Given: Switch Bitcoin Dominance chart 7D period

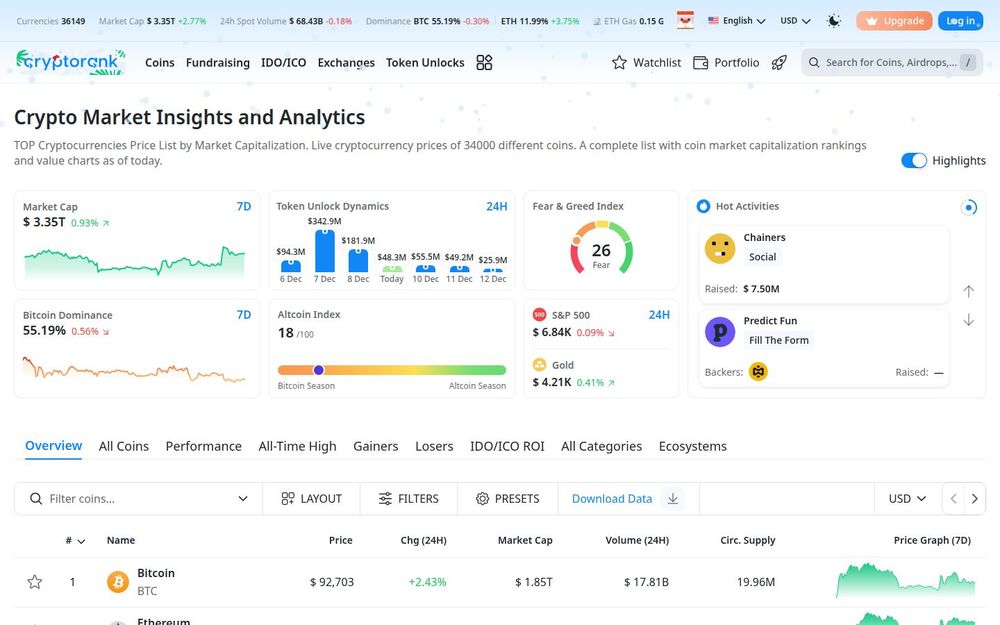Looking at the screenshot, I should (x=244, y=315).
